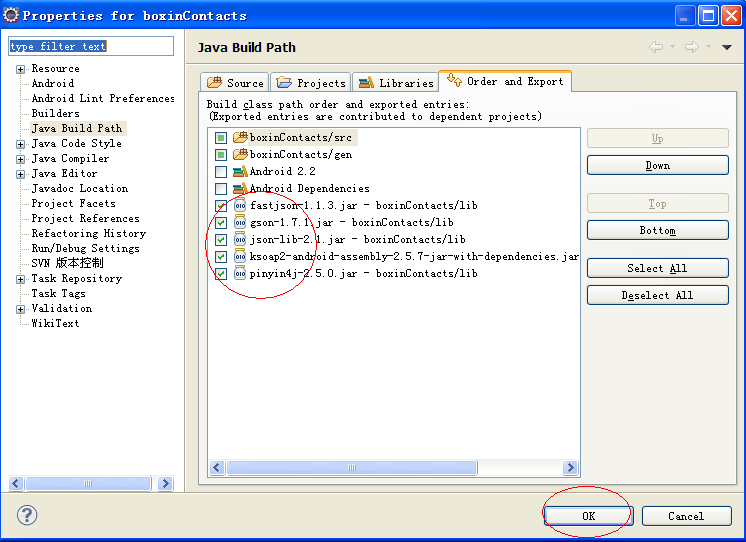This screenshot has height=542, width=746.
Task: Expand the Java Code Style node
Action: click(x=20, y=144)
